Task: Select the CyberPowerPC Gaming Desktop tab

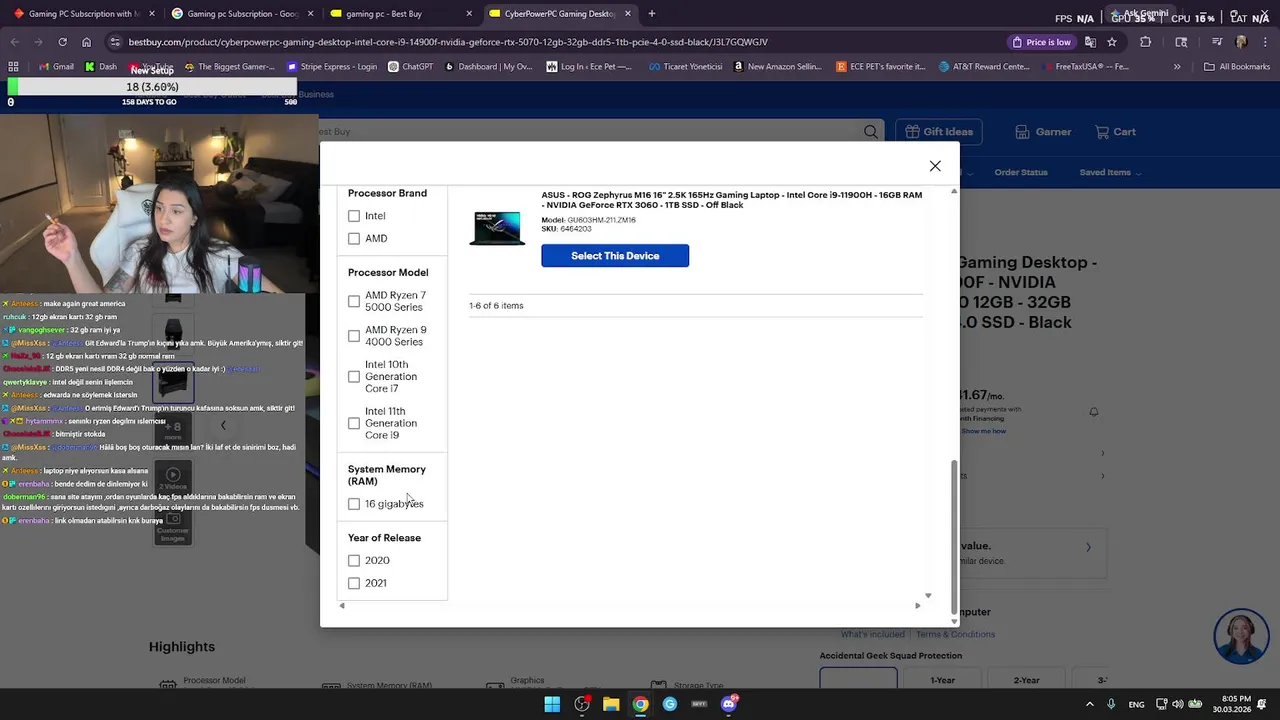Action: (x=560, y=14)
